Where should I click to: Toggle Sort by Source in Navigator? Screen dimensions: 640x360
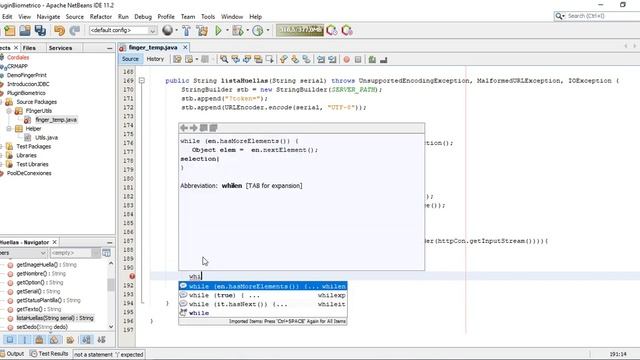click(101, 340)
